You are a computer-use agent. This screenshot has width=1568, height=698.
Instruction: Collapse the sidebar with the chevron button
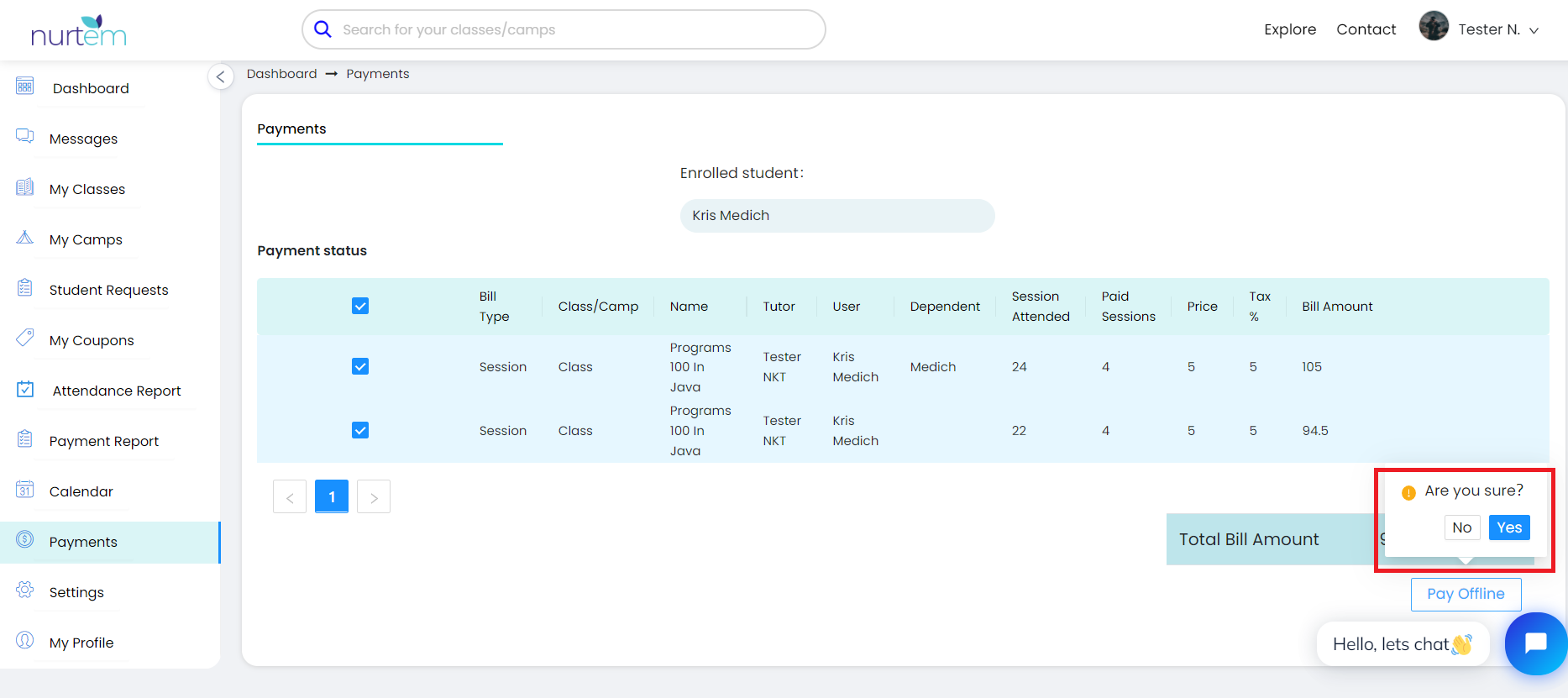(x=220, y=76)
